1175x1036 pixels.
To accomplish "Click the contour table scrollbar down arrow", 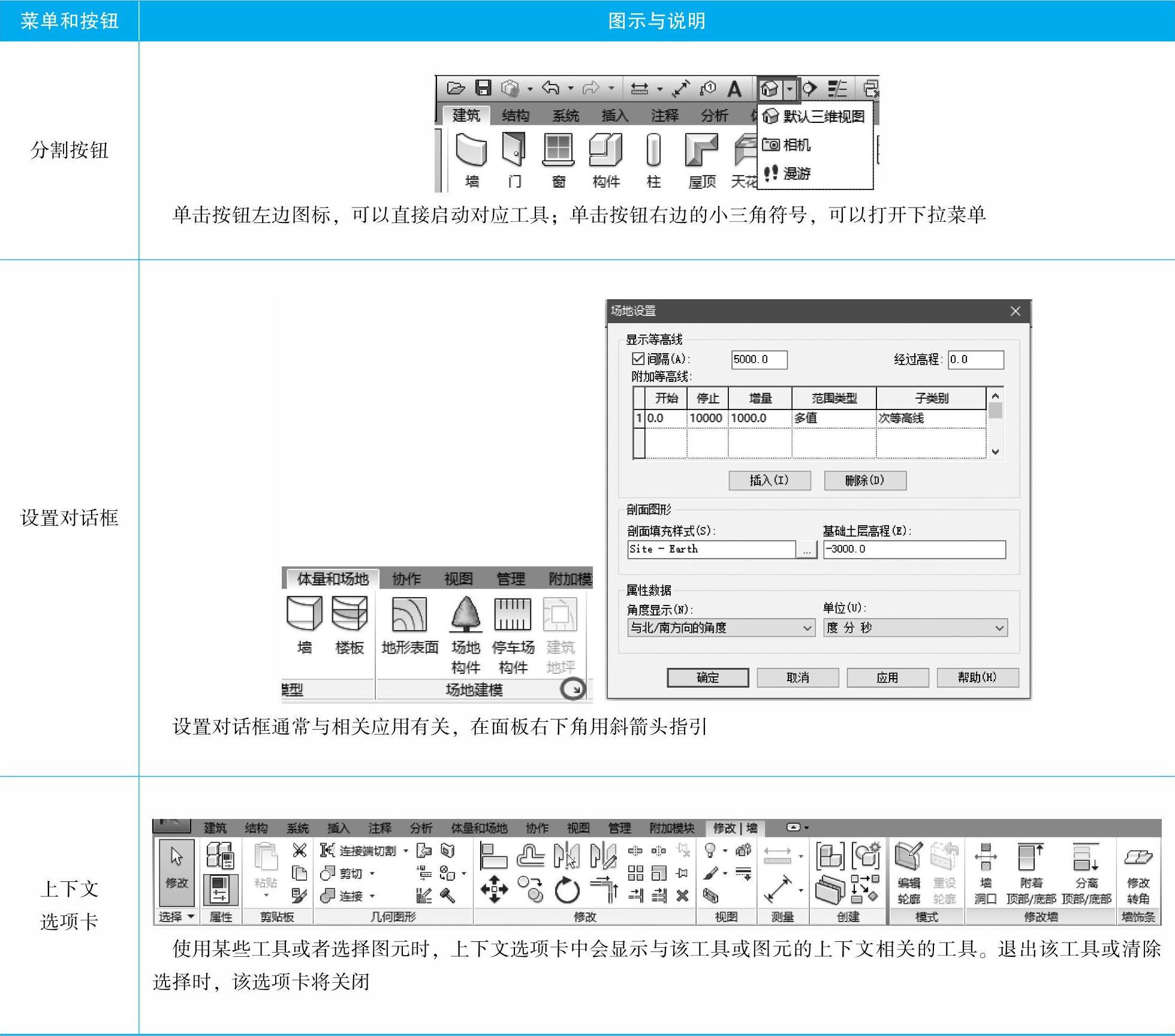I will pos(995,451).
